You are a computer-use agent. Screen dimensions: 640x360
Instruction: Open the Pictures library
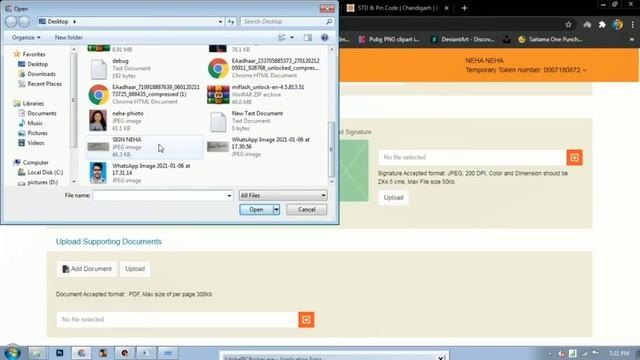coord(33,133)
